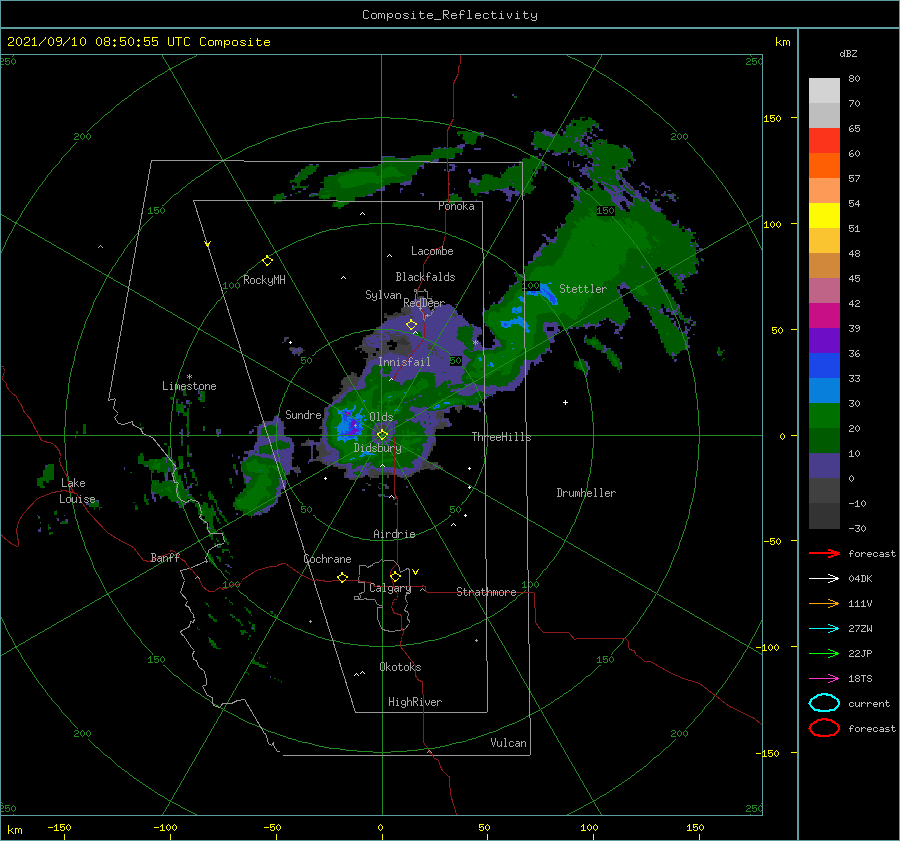Image resolution: width=900 pixels, height=841 pixels.
Task: Click the green 22JP arrow icon
Action: click(824, 653)
